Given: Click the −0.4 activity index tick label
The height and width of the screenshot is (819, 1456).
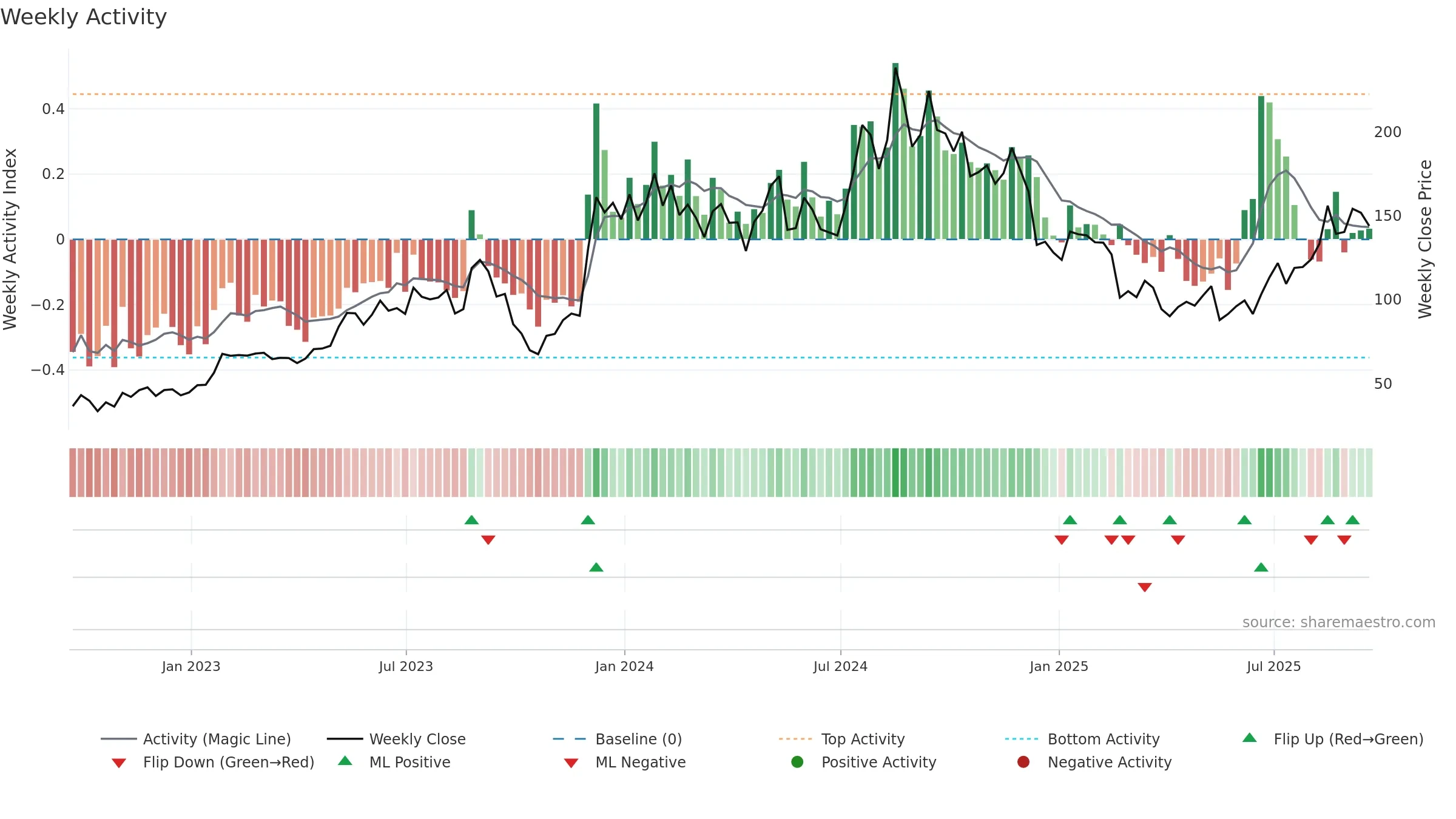Looking at the screenshot, I should click(x=48, y=369).
